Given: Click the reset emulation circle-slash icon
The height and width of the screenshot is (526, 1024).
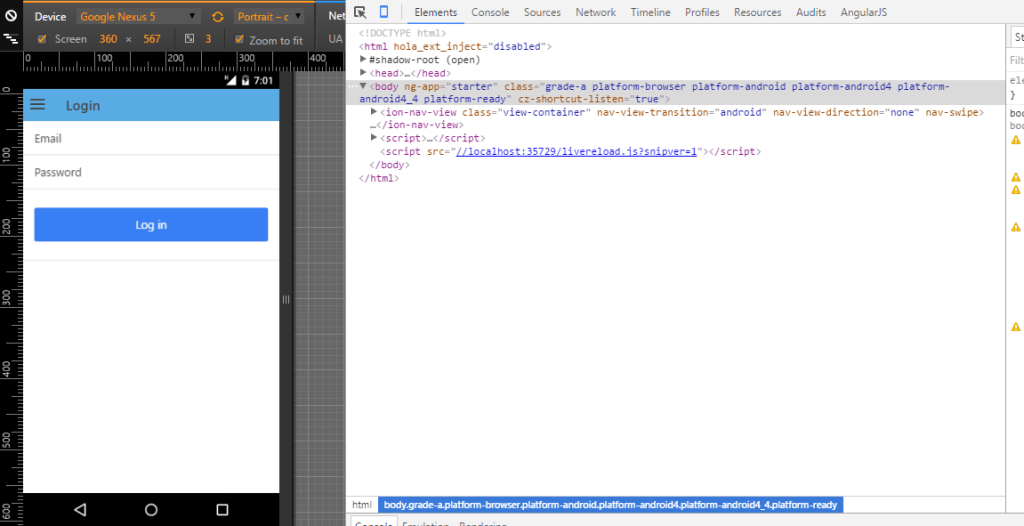Looking at the screenshot, I should click(11, 17).
